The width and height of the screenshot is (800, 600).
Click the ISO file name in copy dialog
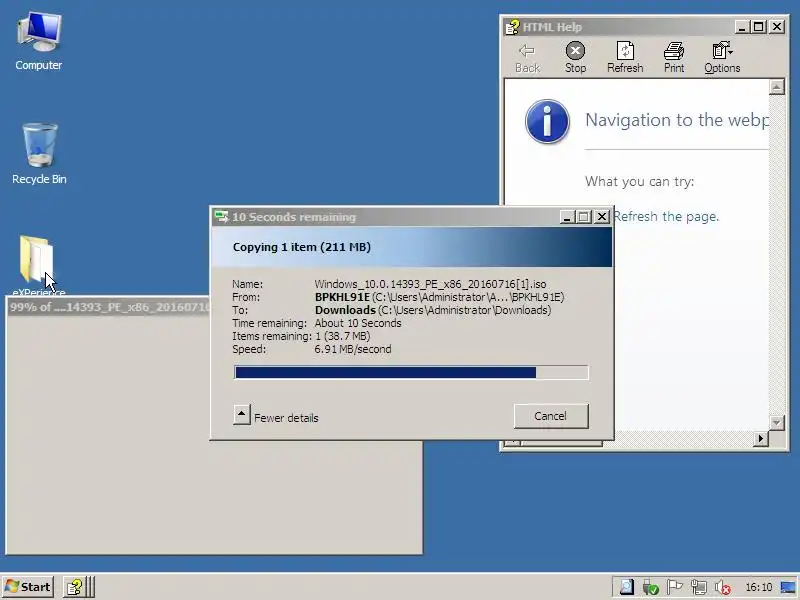(x=430, y=284)
